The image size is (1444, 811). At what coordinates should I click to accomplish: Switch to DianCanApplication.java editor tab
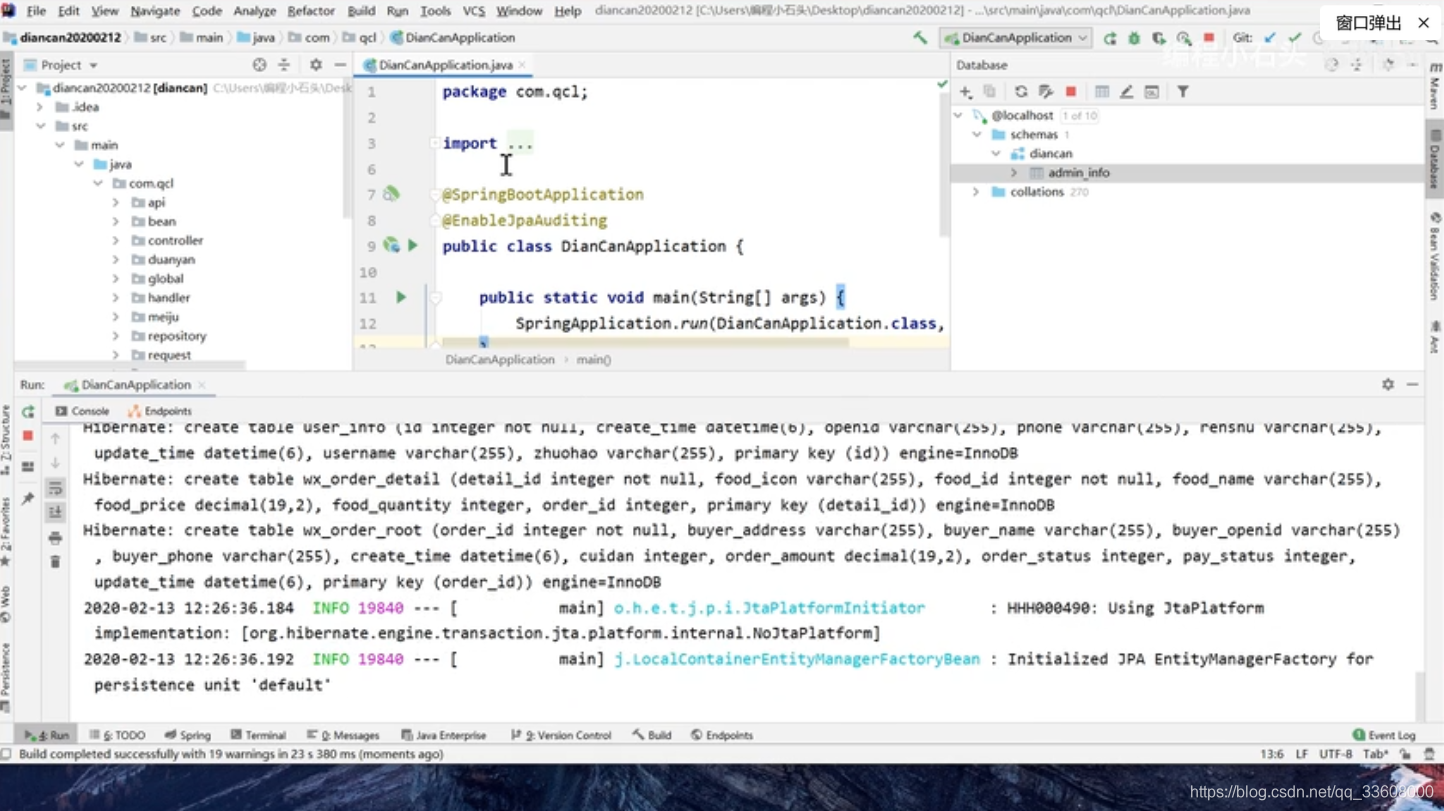(444, 65)
